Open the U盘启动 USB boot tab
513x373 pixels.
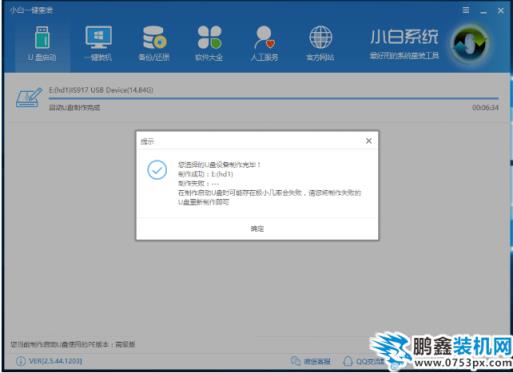pos(42,44)
